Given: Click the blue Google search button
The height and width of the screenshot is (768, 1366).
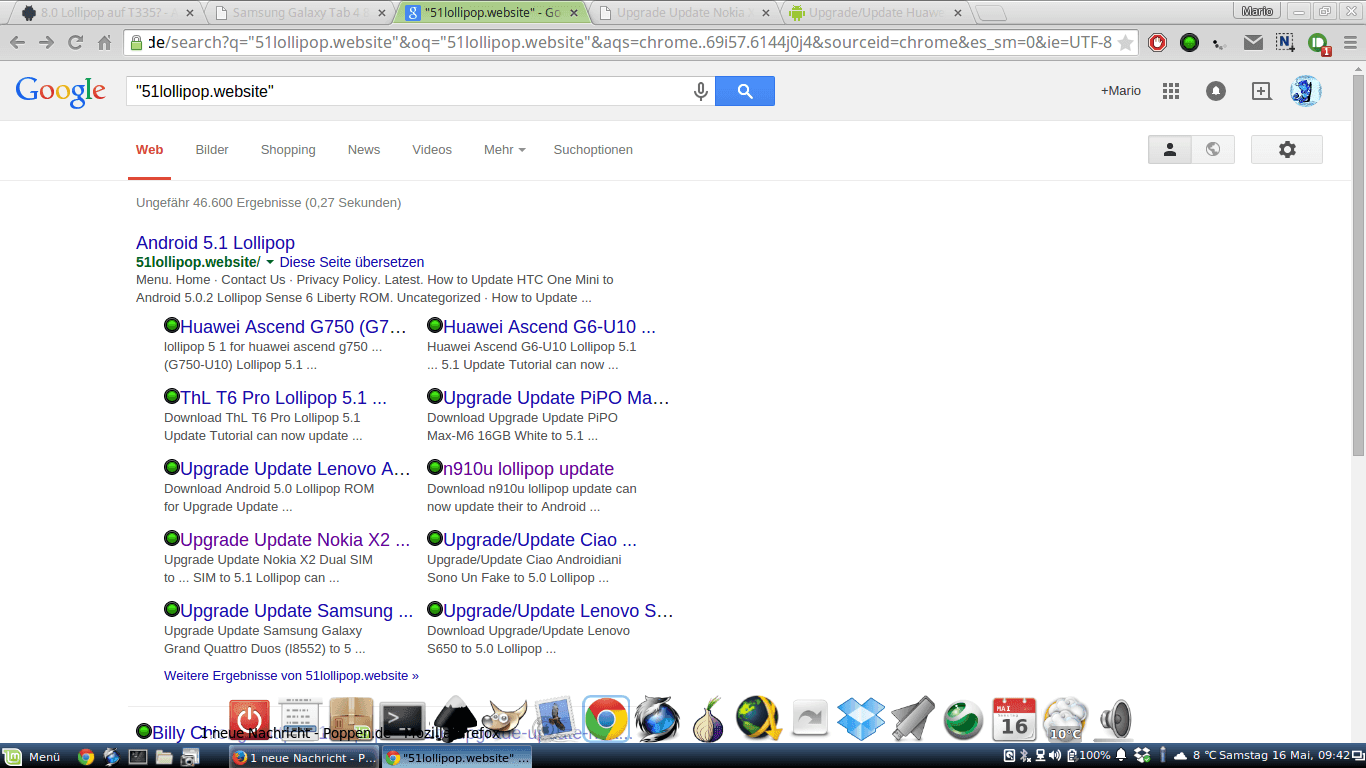Looking at the screenshot, I should pyautogui.click(x=745, y=91).
